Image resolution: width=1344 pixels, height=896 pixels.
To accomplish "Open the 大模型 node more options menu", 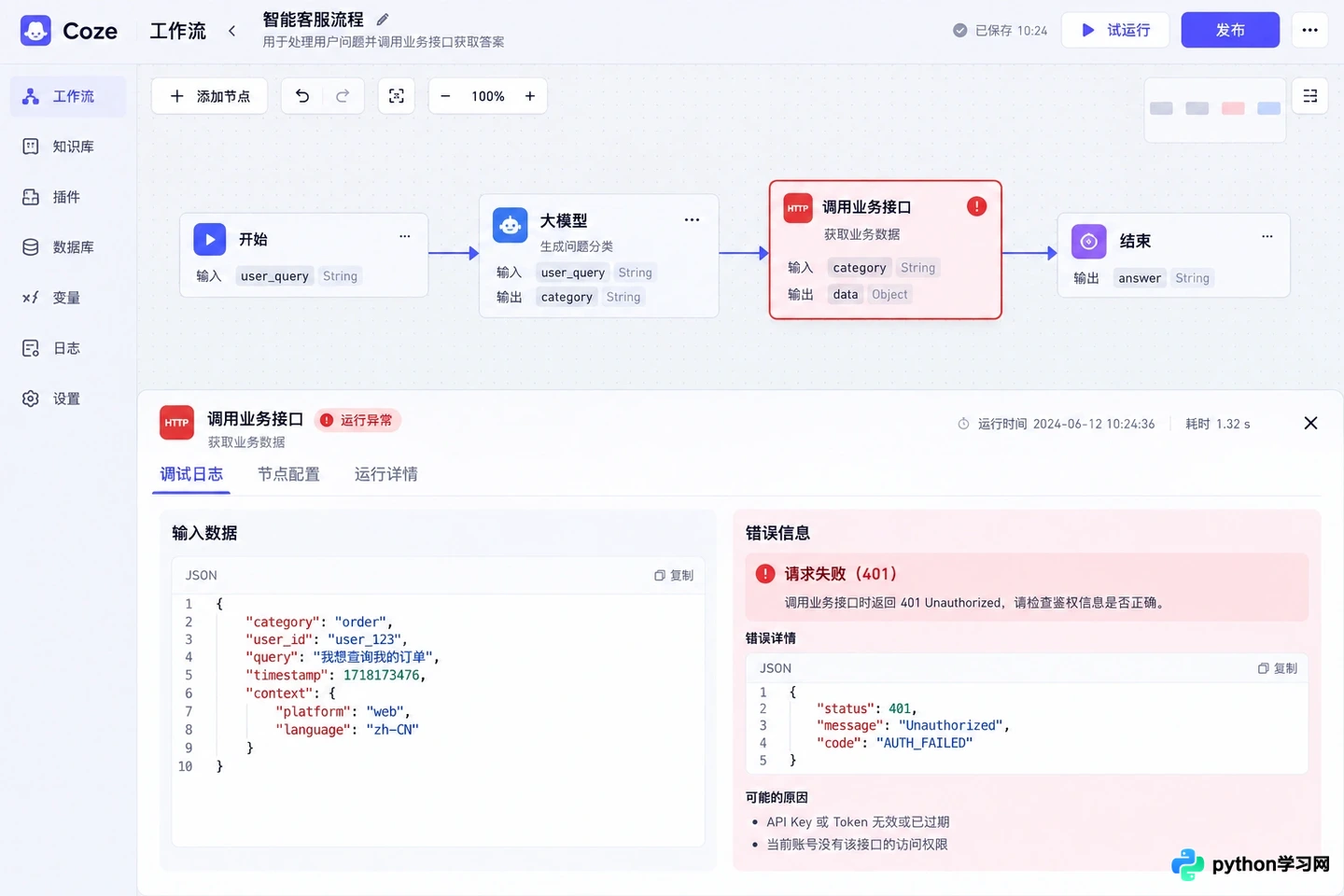I will [x=692, y=220].
